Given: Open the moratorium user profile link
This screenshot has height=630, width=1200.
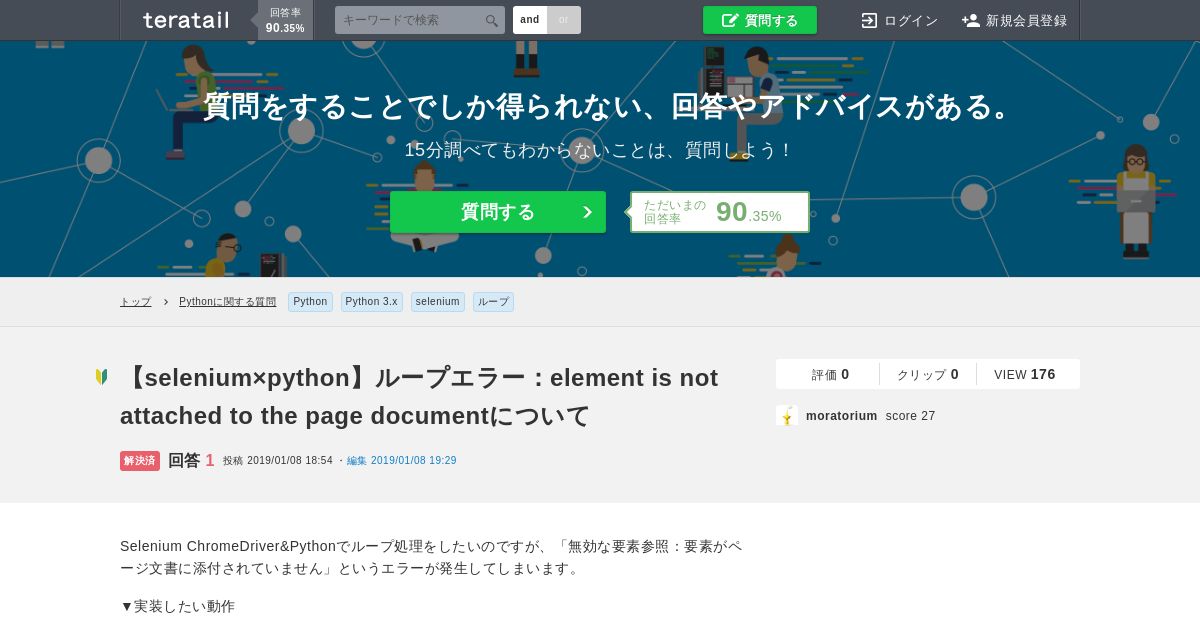Looking at the screenshot, I should [842, 416].
